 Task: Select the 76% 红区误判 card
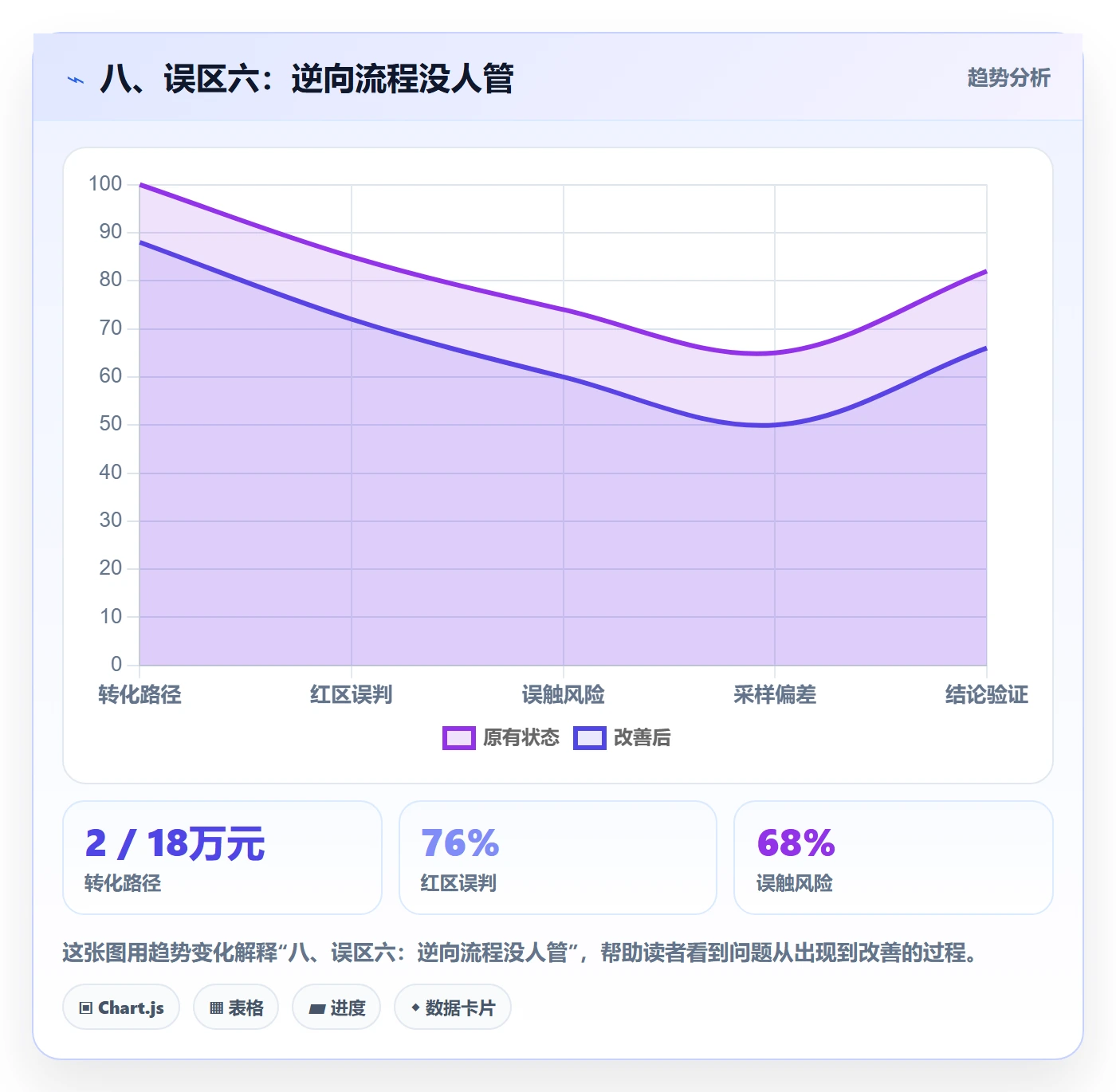(x=558, y=858)
